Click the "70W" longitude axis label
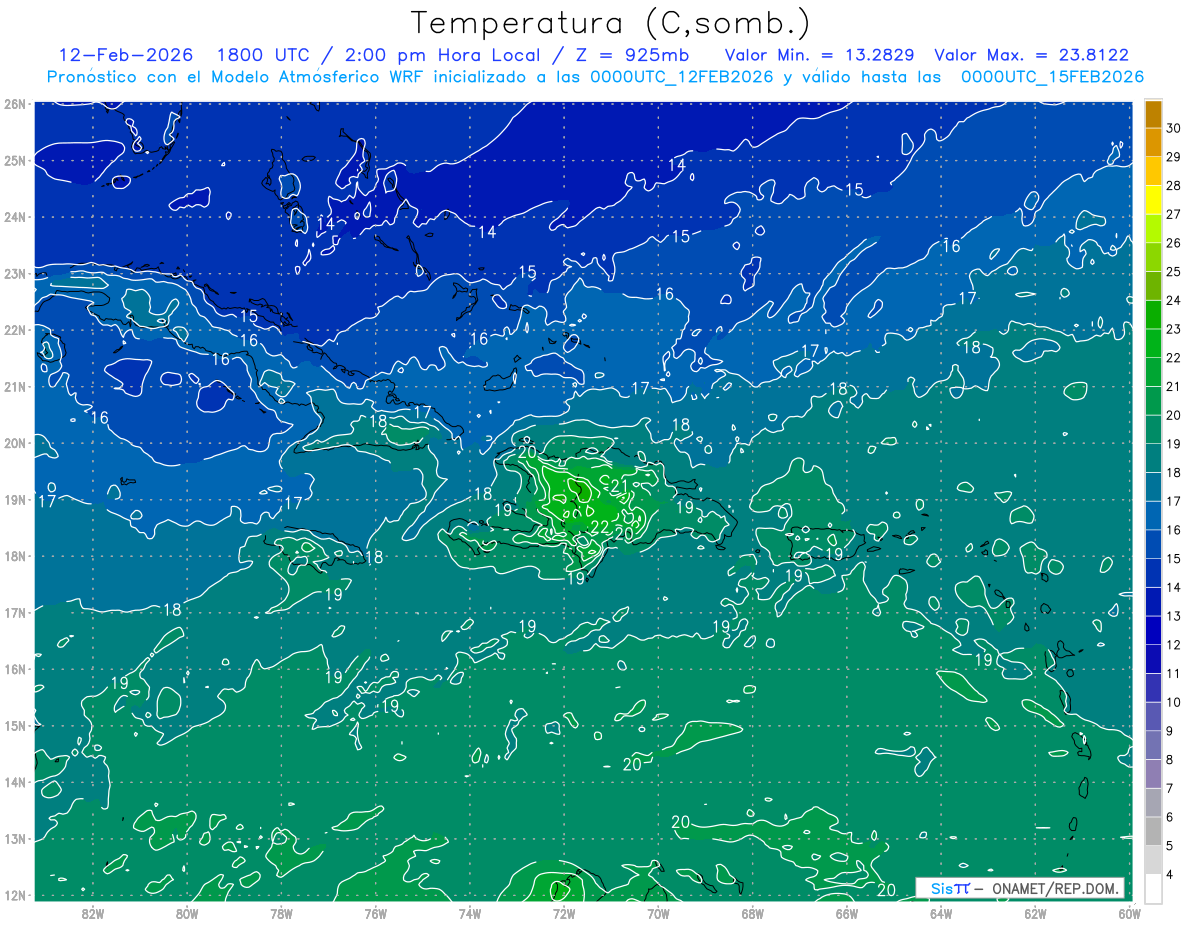Image resolution: width=1200 pixels, height=927 pixels. pyautogui.click(x=658, y=914)
